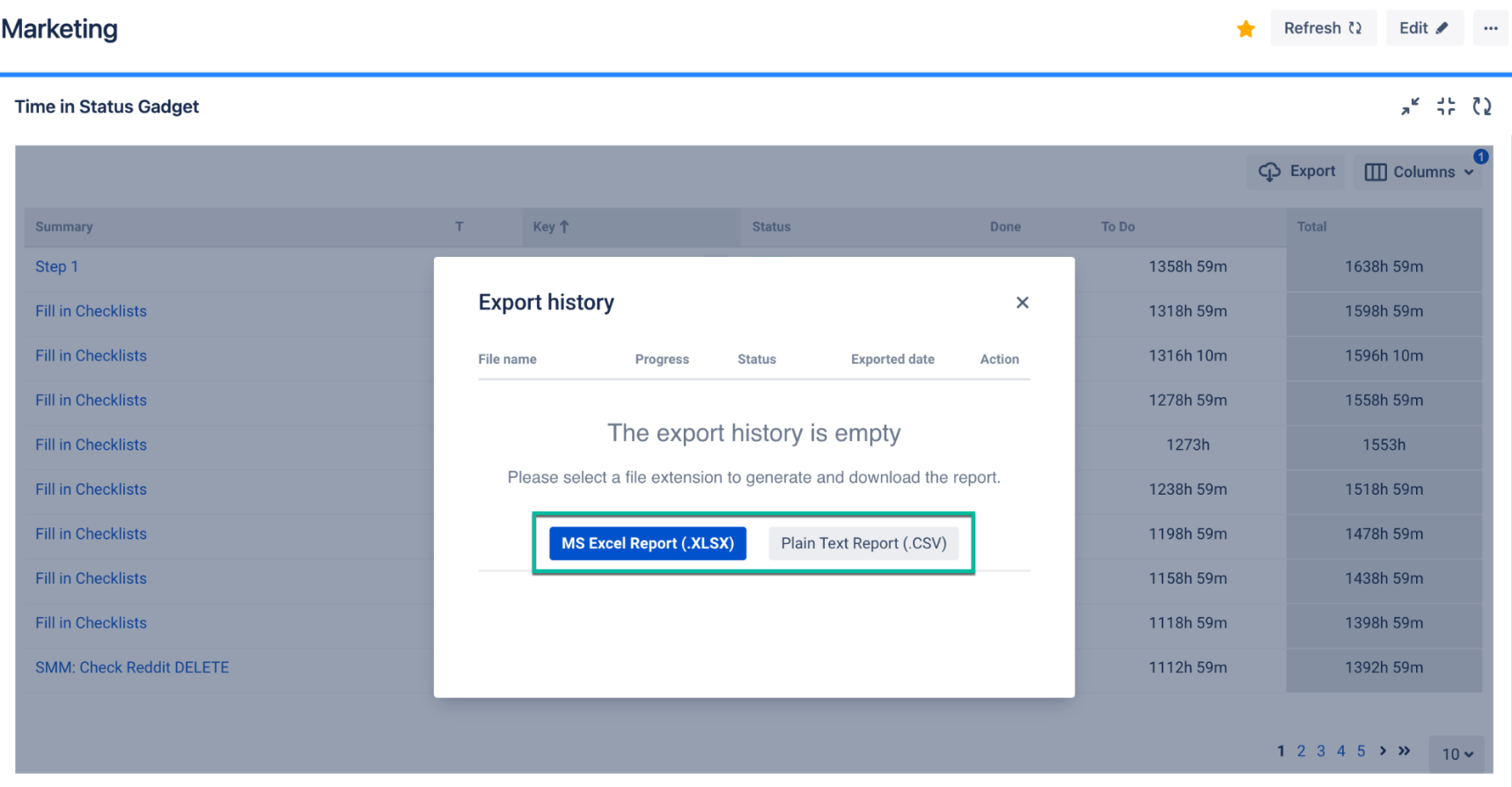Screen dimensions: 1512x787
Task: Expand the Columns dropdown
Action: click(x=1418, y=172)
